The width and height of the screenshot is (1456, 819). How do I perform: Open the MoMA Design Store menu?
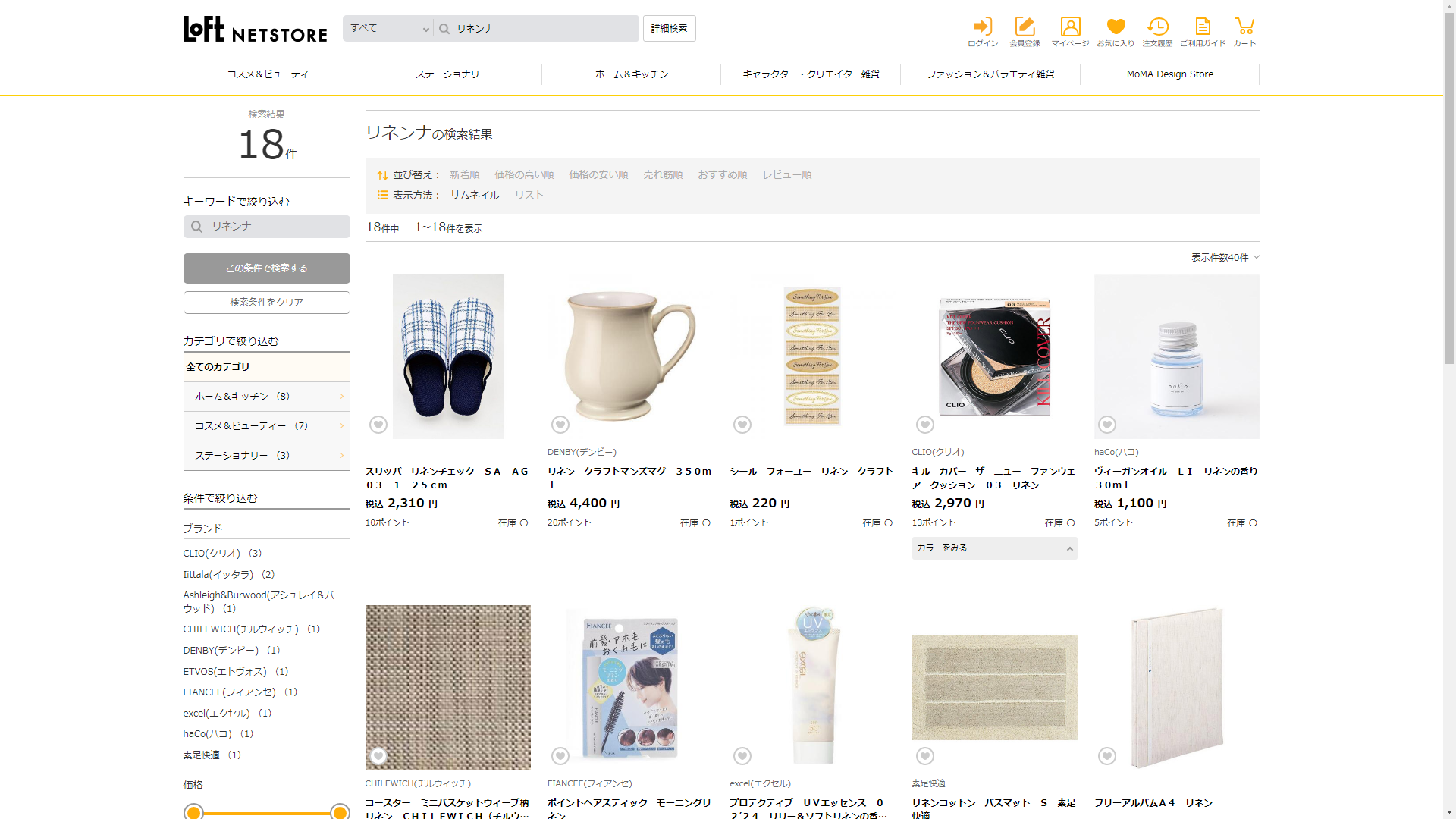1169,74
